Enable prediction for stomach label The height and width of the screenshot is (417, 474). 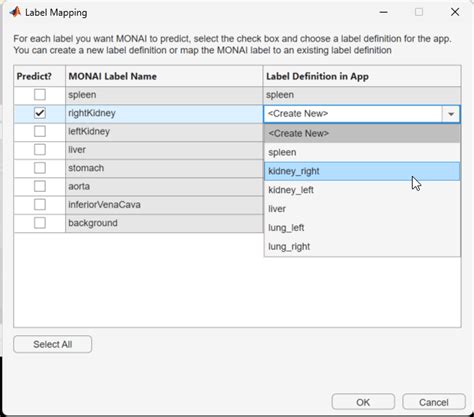point(40,168)
